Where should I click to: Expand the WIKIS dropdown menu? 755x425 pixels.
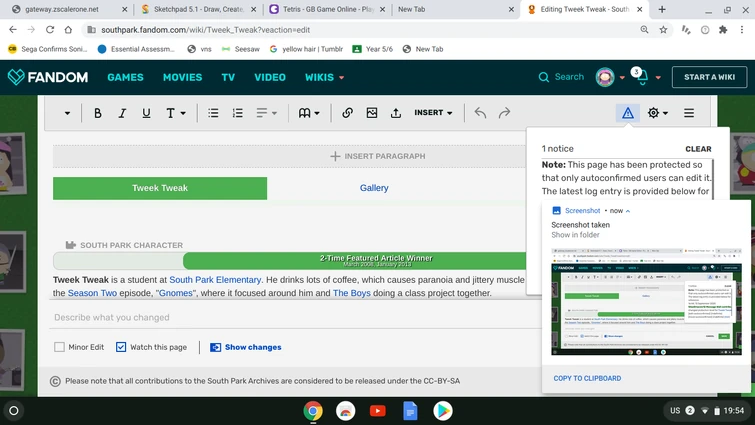click(325, 77)
